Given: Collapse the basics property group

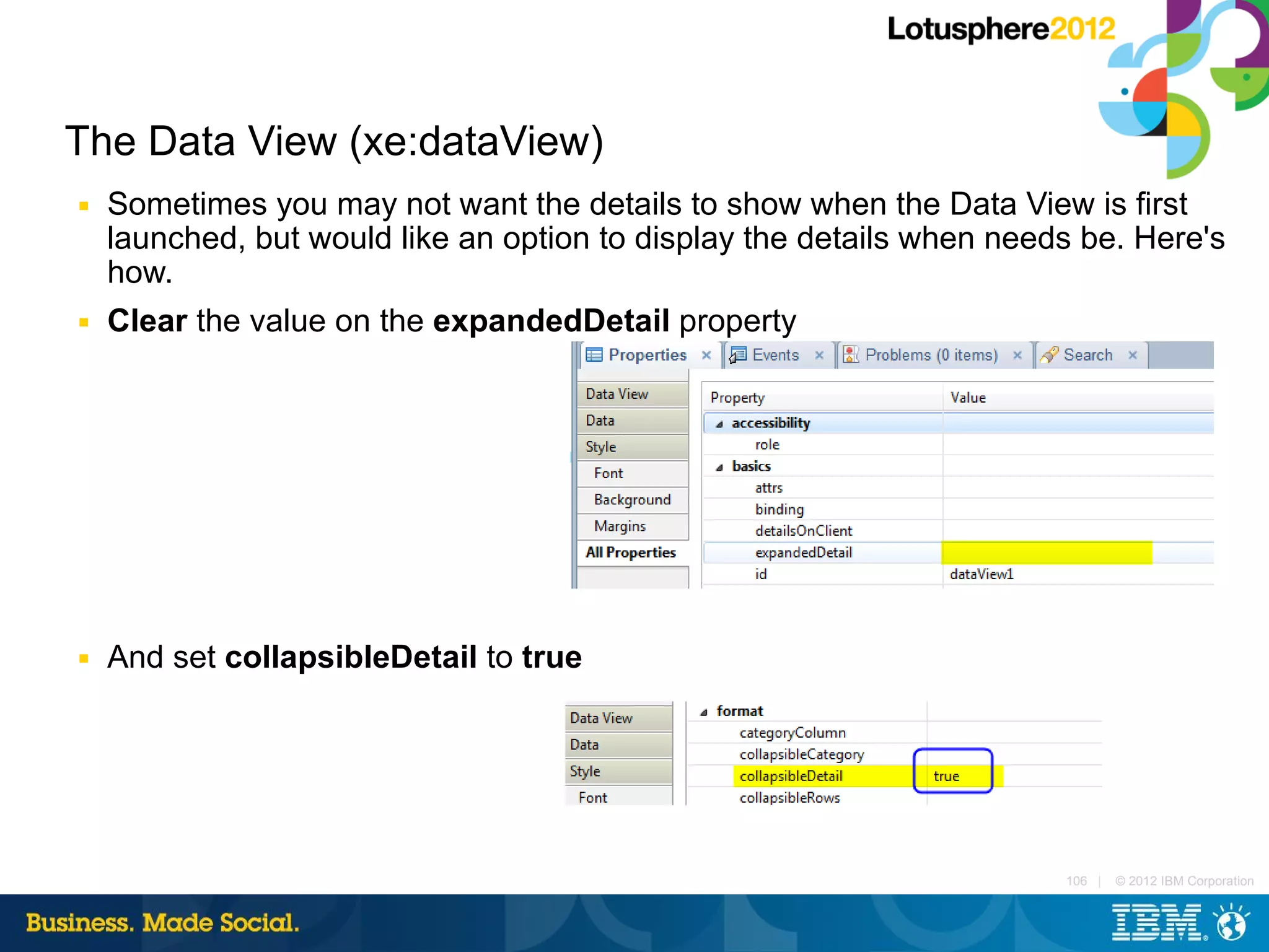Looking at the screenshot, I should coord(719,468).
